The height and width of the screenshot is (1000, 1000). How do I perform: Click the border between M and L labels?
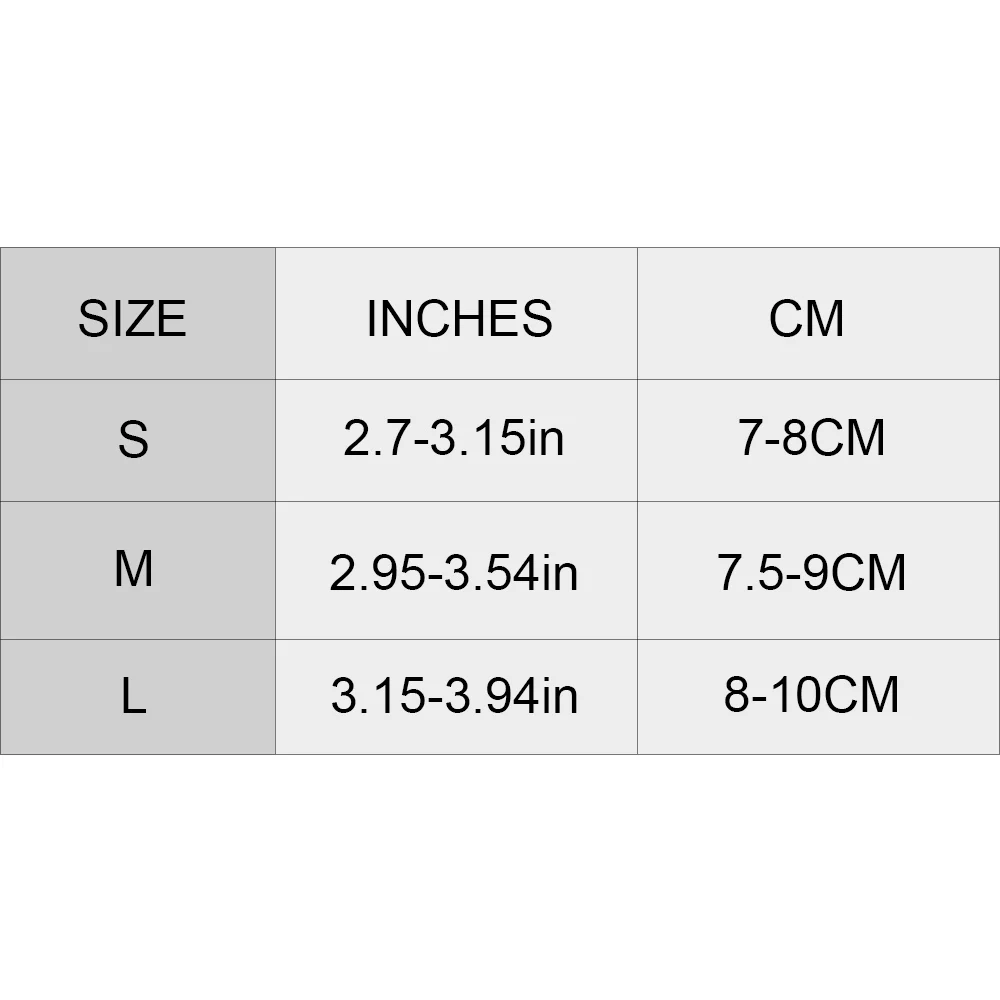[x=138, y=639]
